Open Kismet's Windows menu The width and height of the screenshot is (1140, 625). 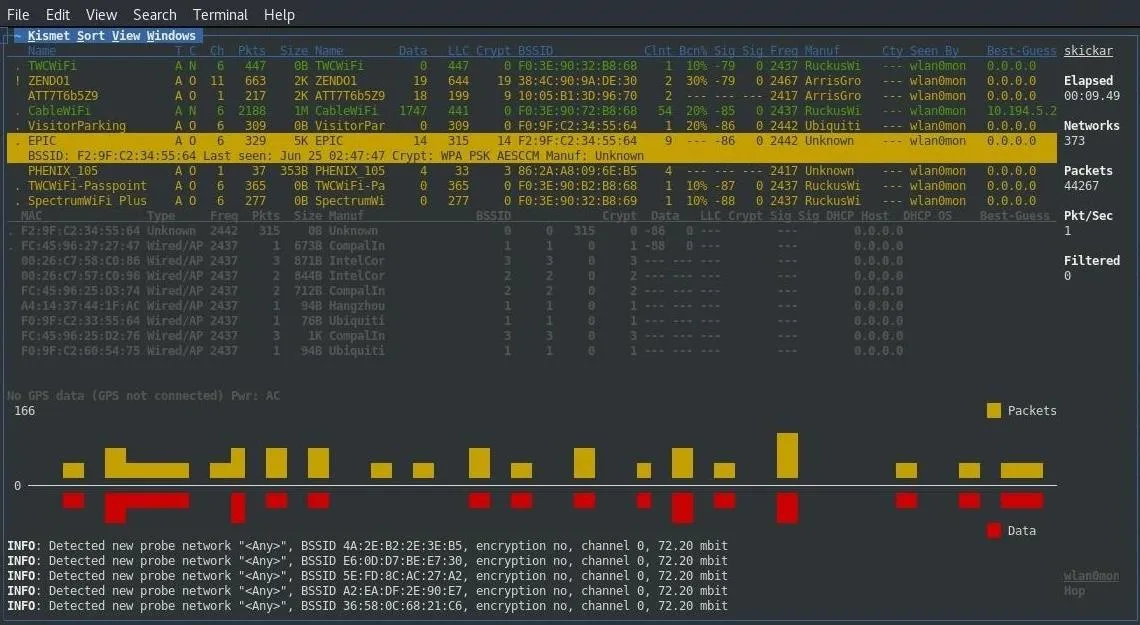[171, 36]
